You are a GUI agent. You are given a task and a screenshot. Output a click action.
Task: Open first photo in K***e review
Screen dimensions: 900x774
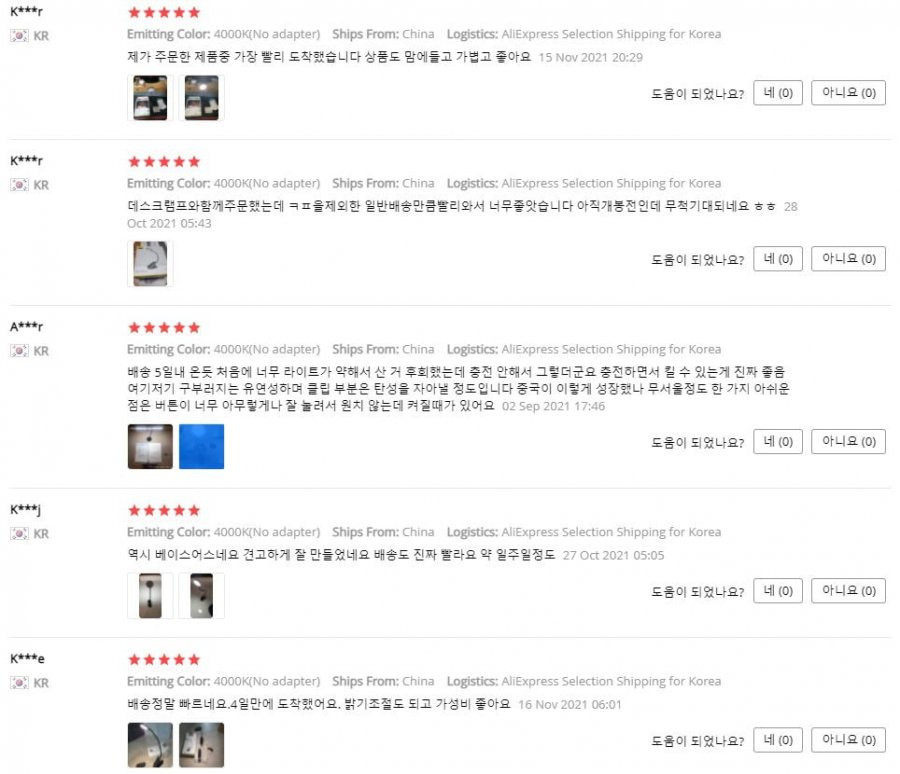[x=150, y=745]
